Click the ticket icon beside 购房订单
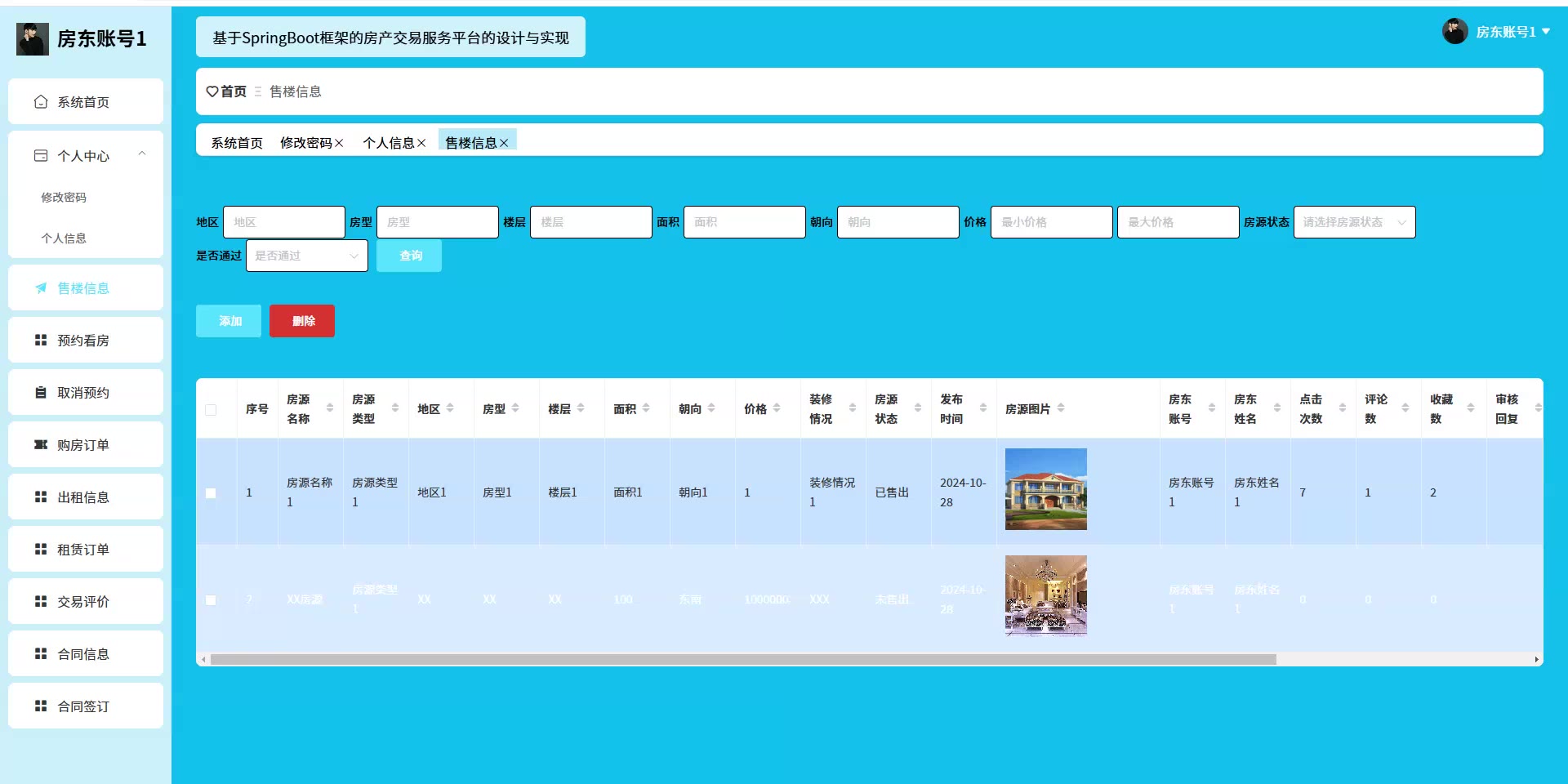The image size is (1568, 784). click(x=41, y=444)
